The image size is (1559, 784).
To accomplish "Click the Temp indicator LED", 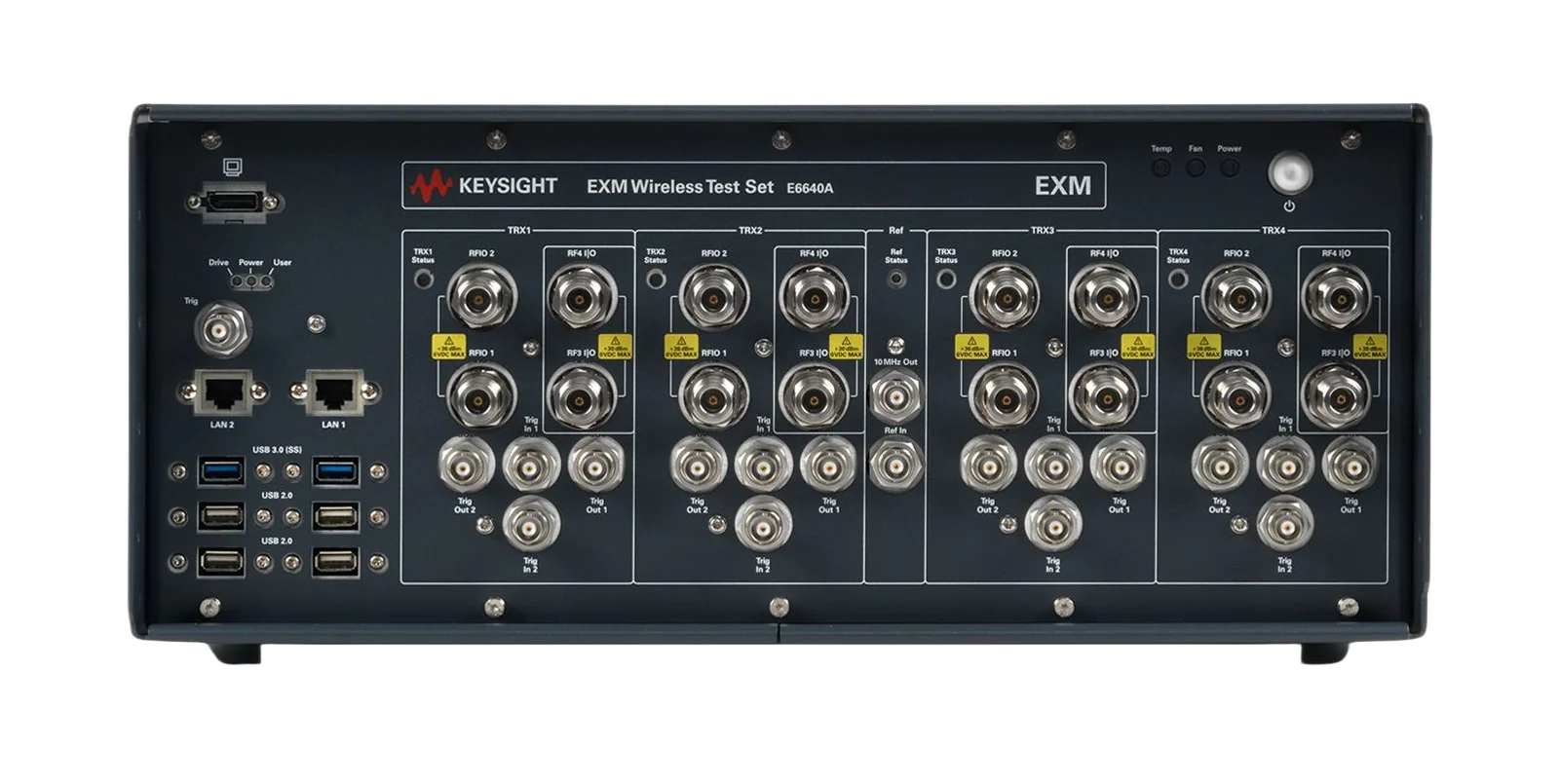I will [1161, 168].
